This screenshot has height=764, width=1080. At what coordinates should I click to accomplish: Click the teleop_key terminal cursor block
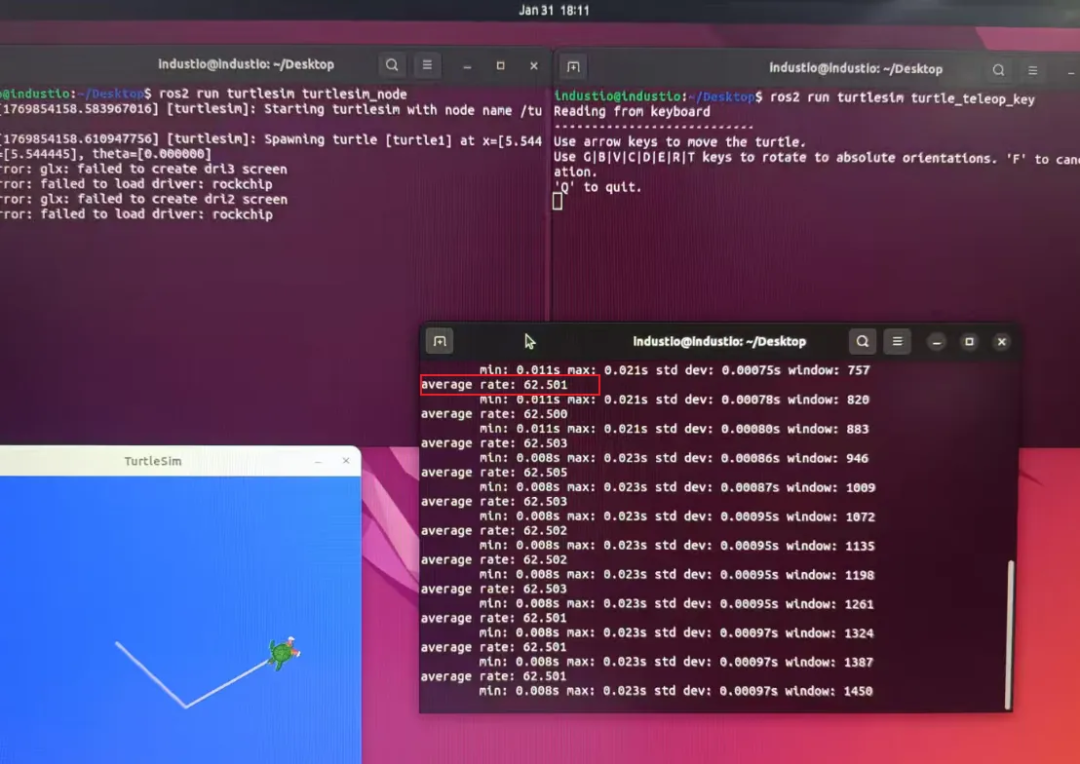[557, 201]
